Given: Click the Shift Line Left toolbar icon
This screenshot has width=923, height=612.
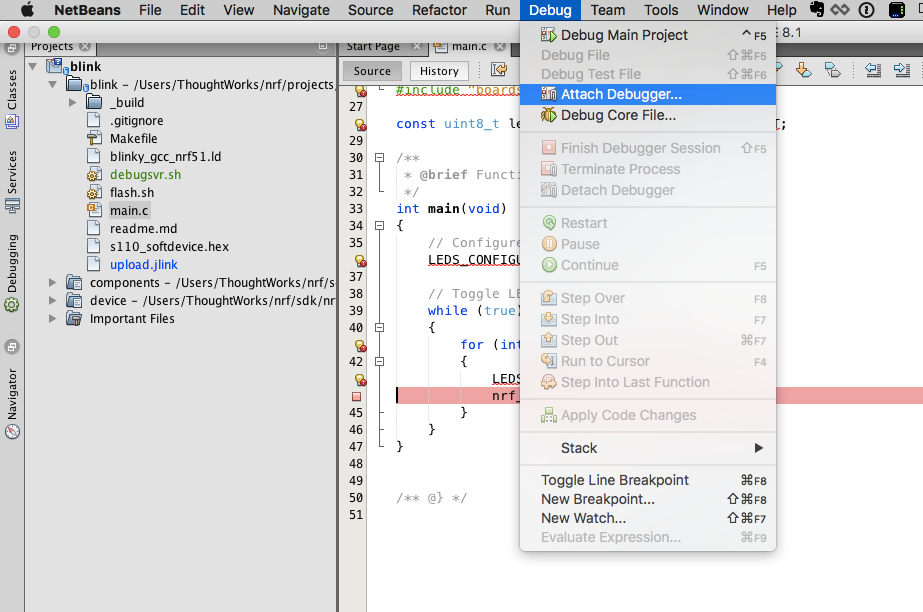Looking at the screenshot, I should [873, 70].
